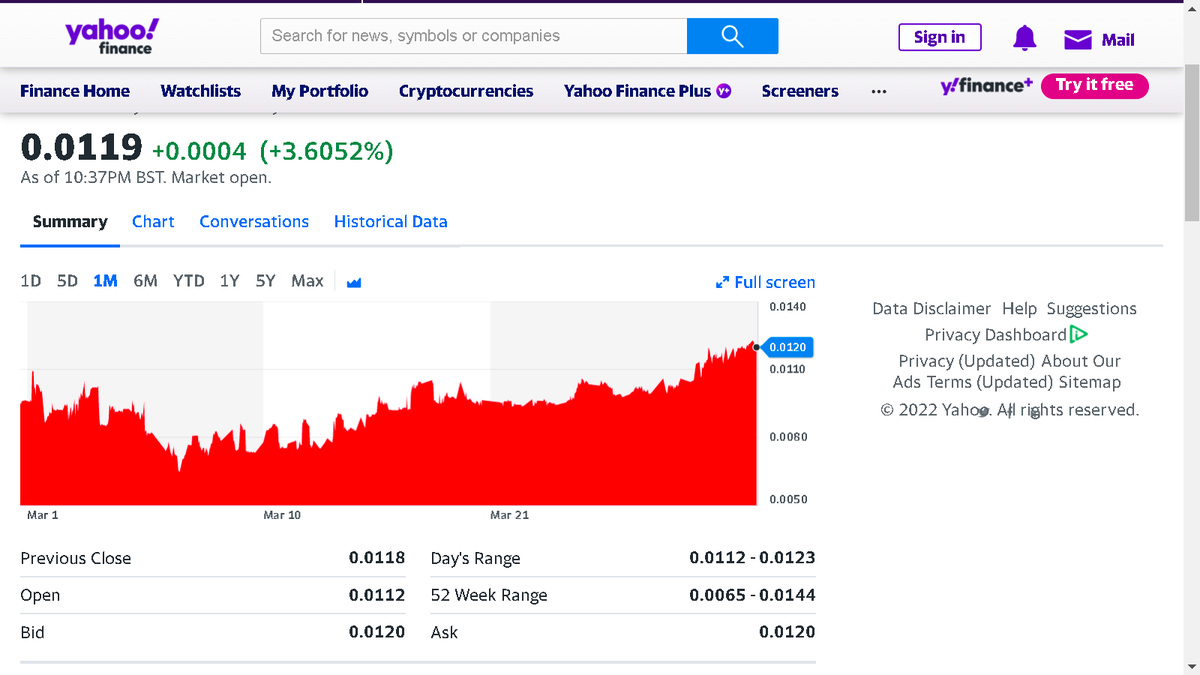The height and width of the screenshot is (675, 1200).
Task: Click the Open value 0.0112
Action: 377,595
